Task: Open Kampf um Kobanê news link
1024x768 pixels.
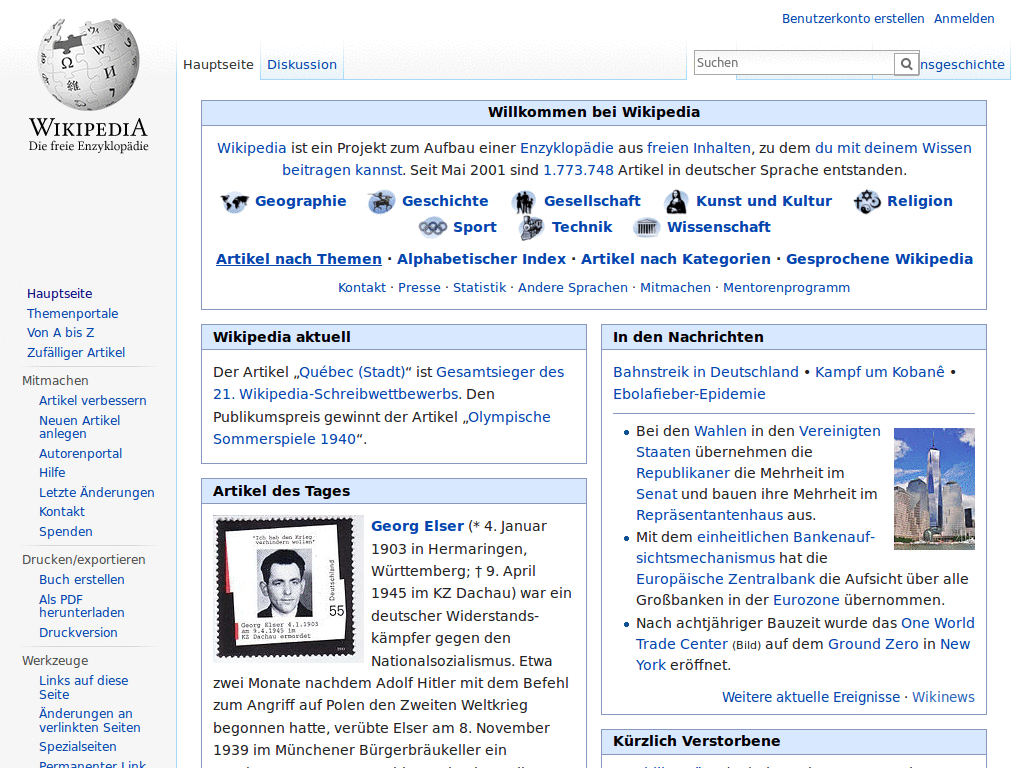Action: point(880,372)
